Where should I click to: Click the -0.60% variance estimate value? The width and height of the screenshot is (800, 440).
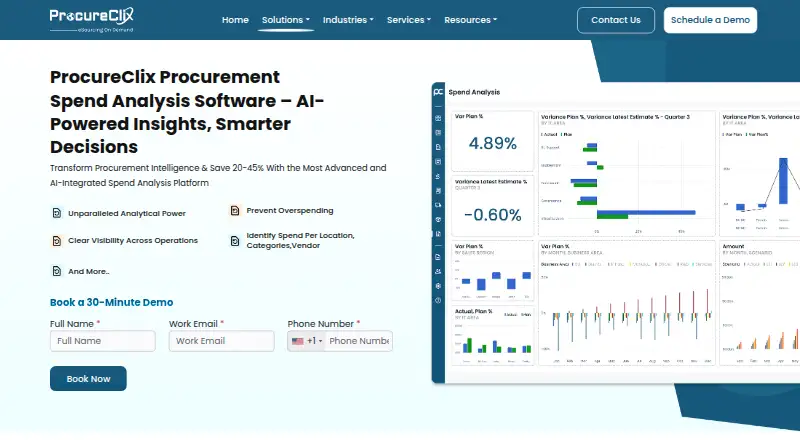tap(492, 215)
